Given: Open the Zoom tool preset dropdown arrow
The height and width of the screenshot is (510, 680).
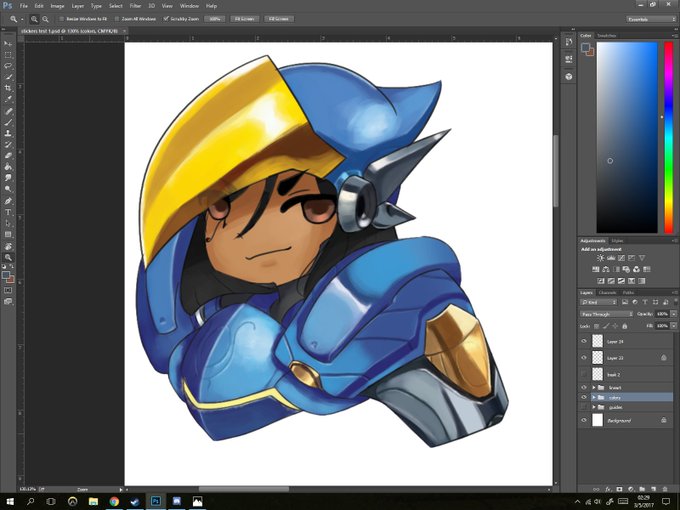Looking at the screenshot, I should pyautogui.click(x=22, y=19).
